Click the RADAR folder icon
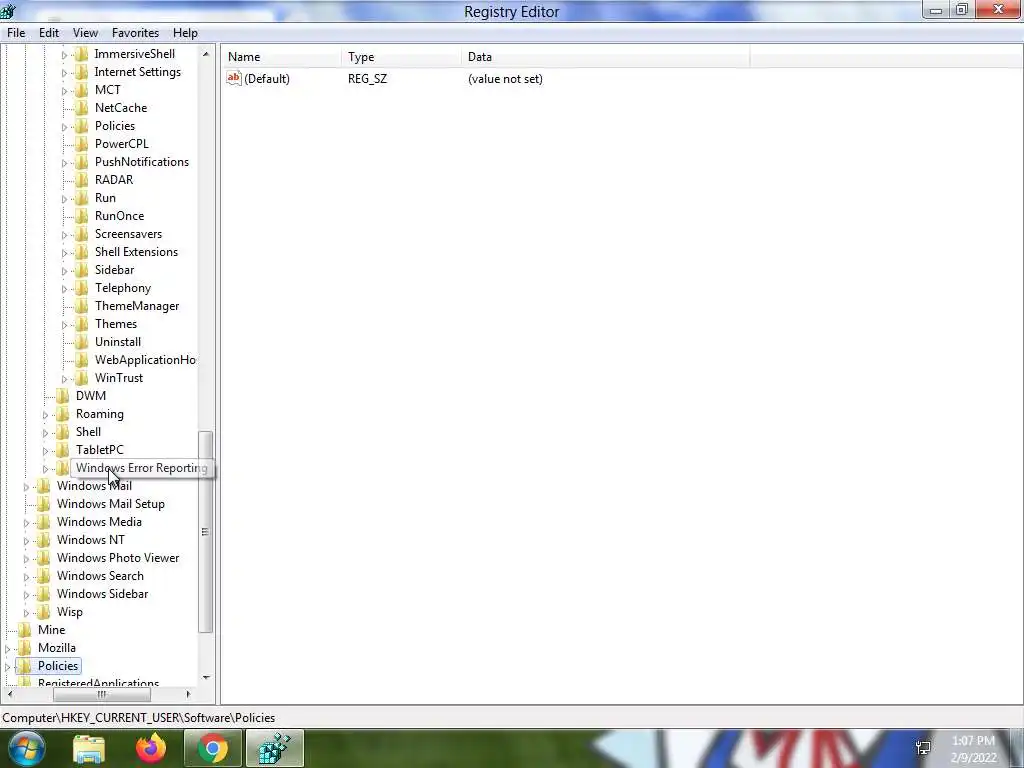 pos(82,180)
